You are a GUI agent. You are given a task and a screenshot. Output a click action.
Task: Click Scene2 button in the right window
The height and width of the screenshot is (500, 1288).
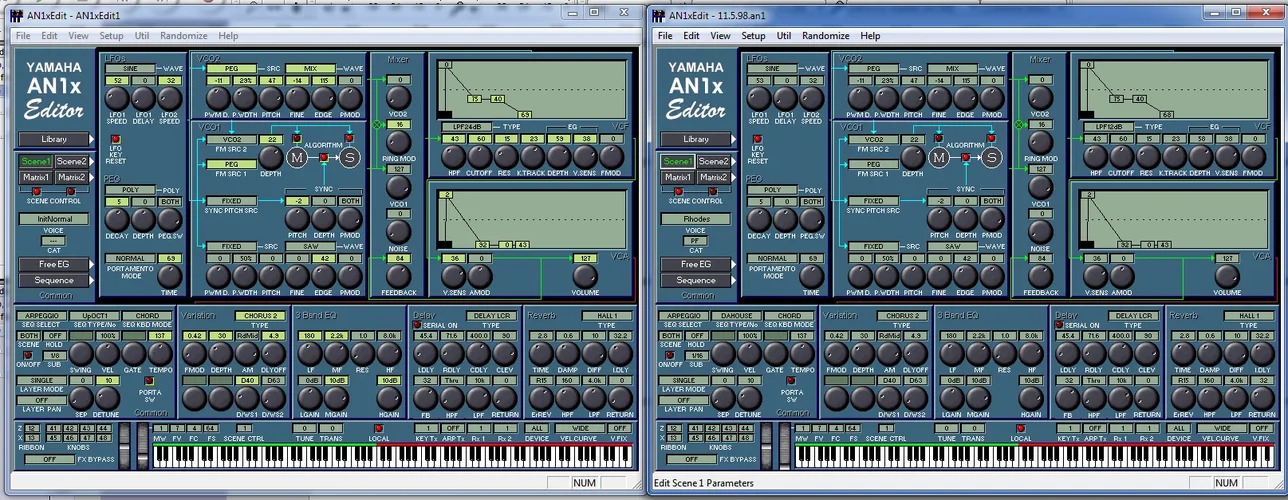pyautogui.click(x=713, y=161)
